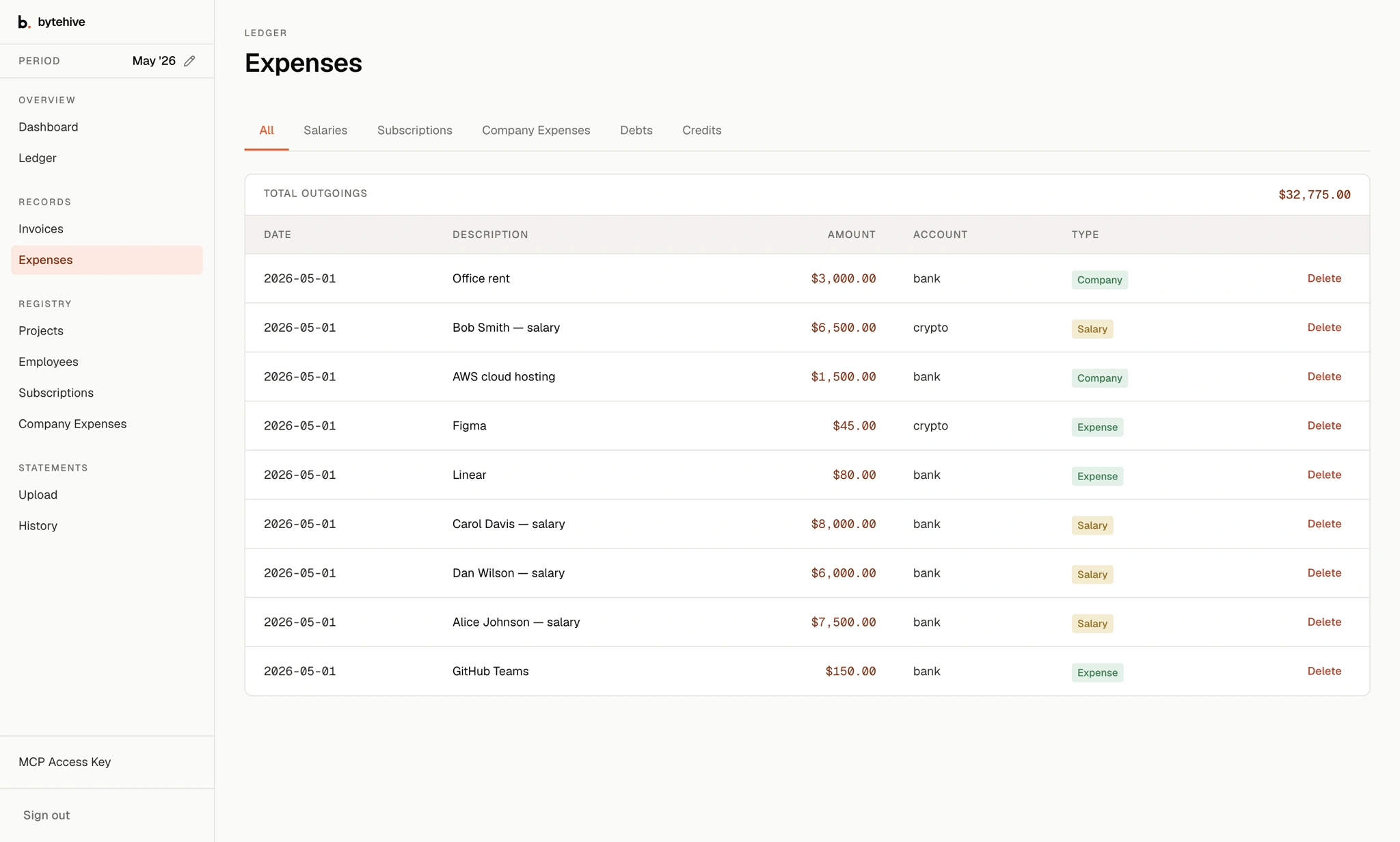The width and height of the screenshot is (1400, 842).
Task: Click the GitHub Teams description
Action: 491,672
